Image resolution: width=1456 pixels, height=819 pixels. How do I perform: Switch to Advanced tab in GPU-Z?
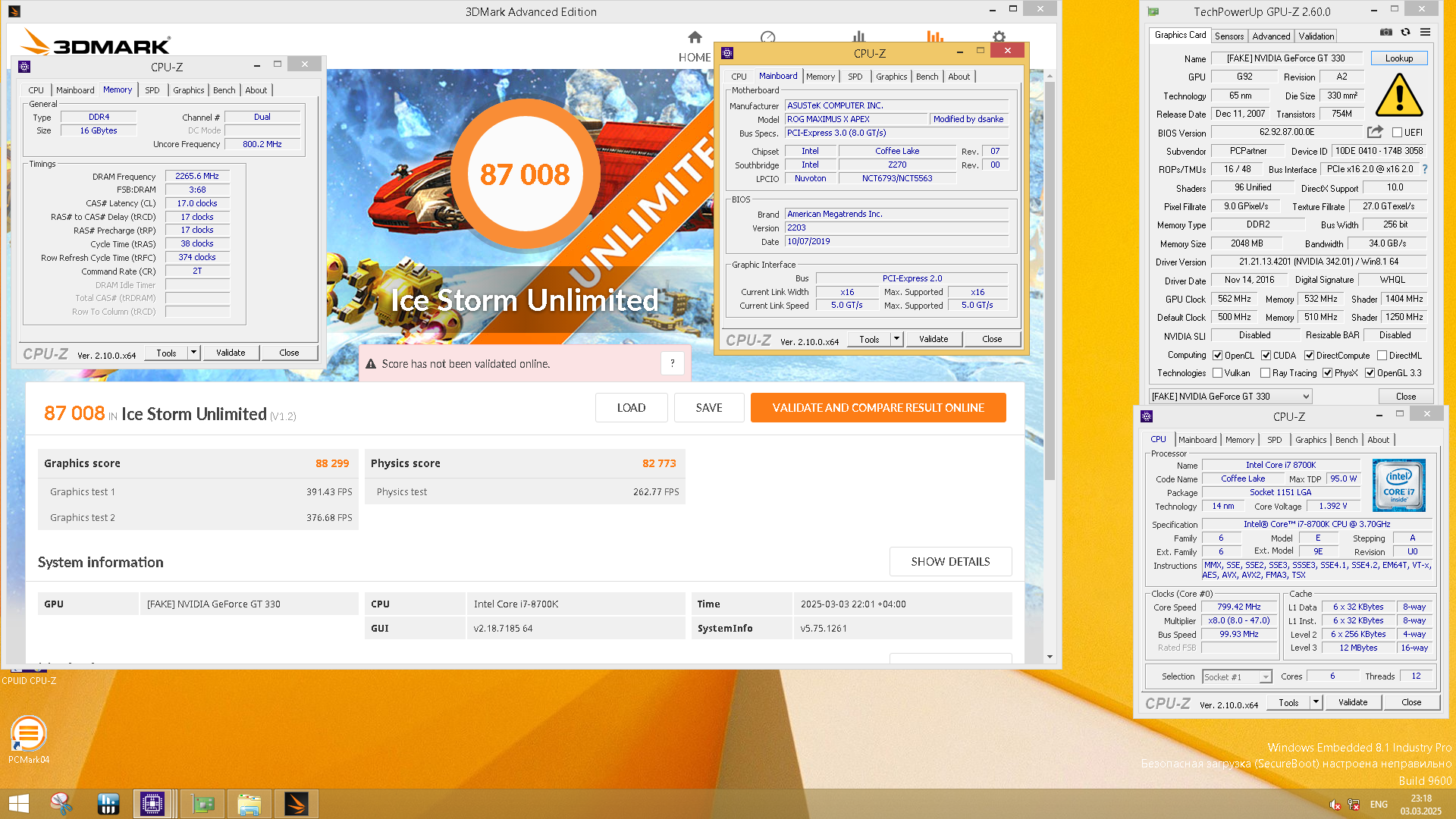1270,36
